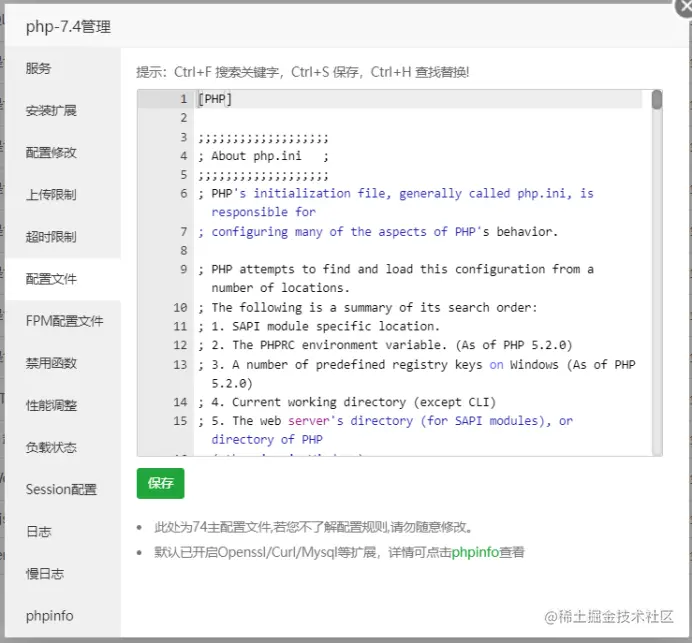Click line number 1 in gutter
Viewport: 692px width, 643px height.
(184, 99)
